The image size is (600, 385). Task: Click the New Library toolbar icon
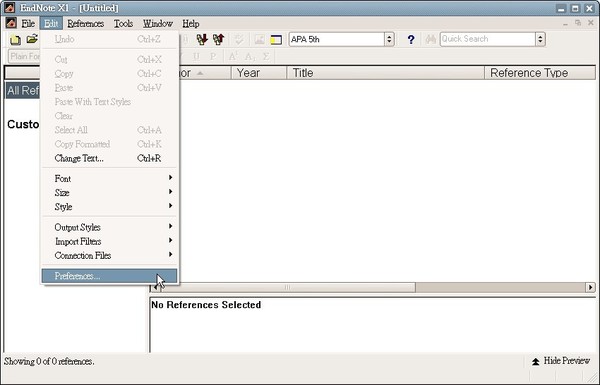15,39
